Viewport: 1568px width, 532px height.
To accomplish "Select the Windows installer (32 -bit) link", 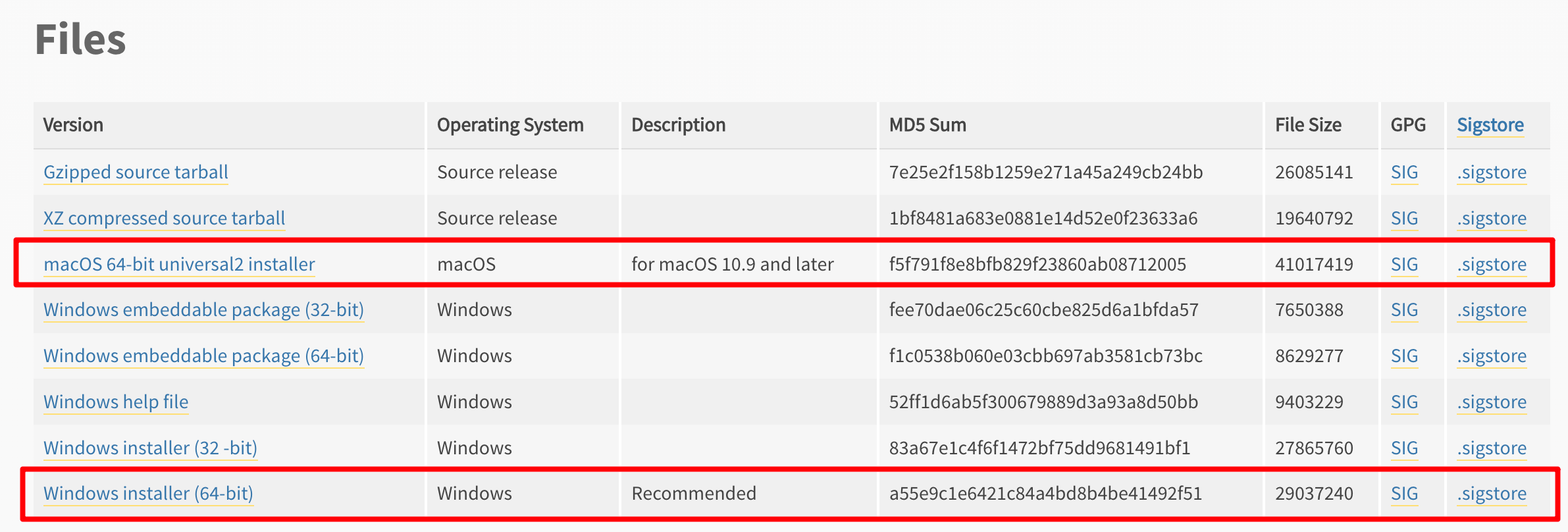I will click(x=150, y=448).
